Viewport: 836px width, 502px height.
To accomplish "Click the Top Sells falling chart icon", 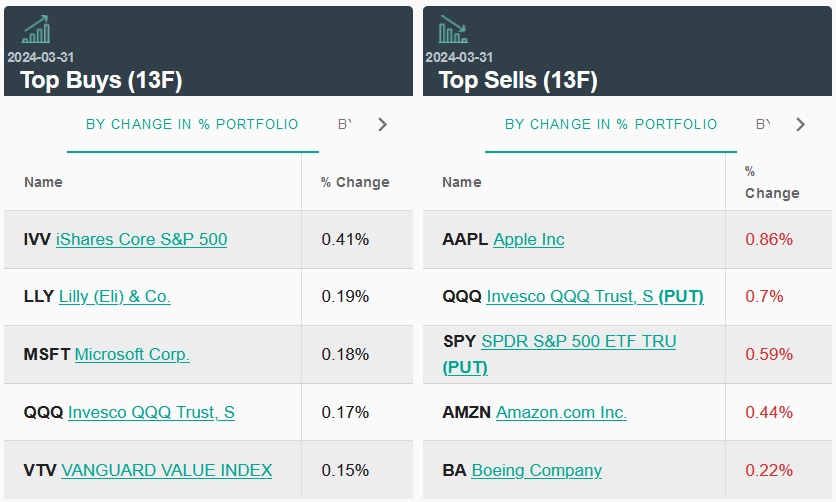I will pos(453,30).
